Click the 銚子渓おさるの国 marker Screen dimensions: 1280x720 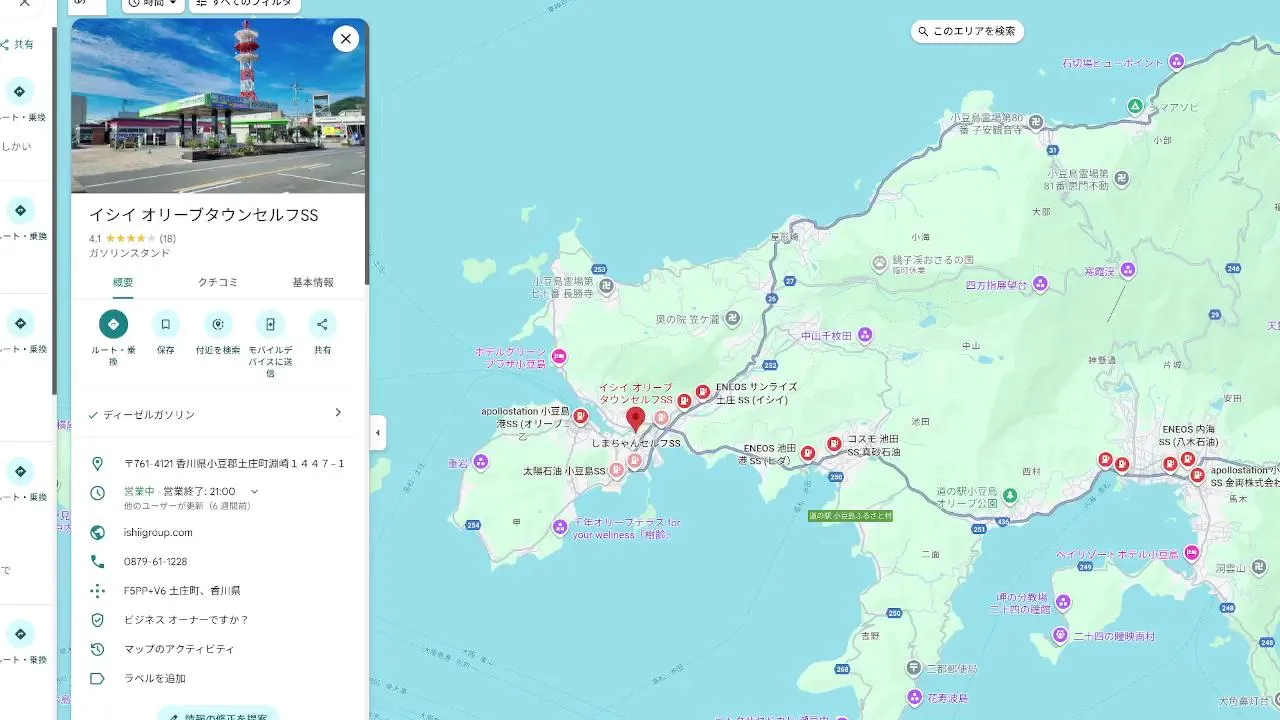[x=880, y=264]
